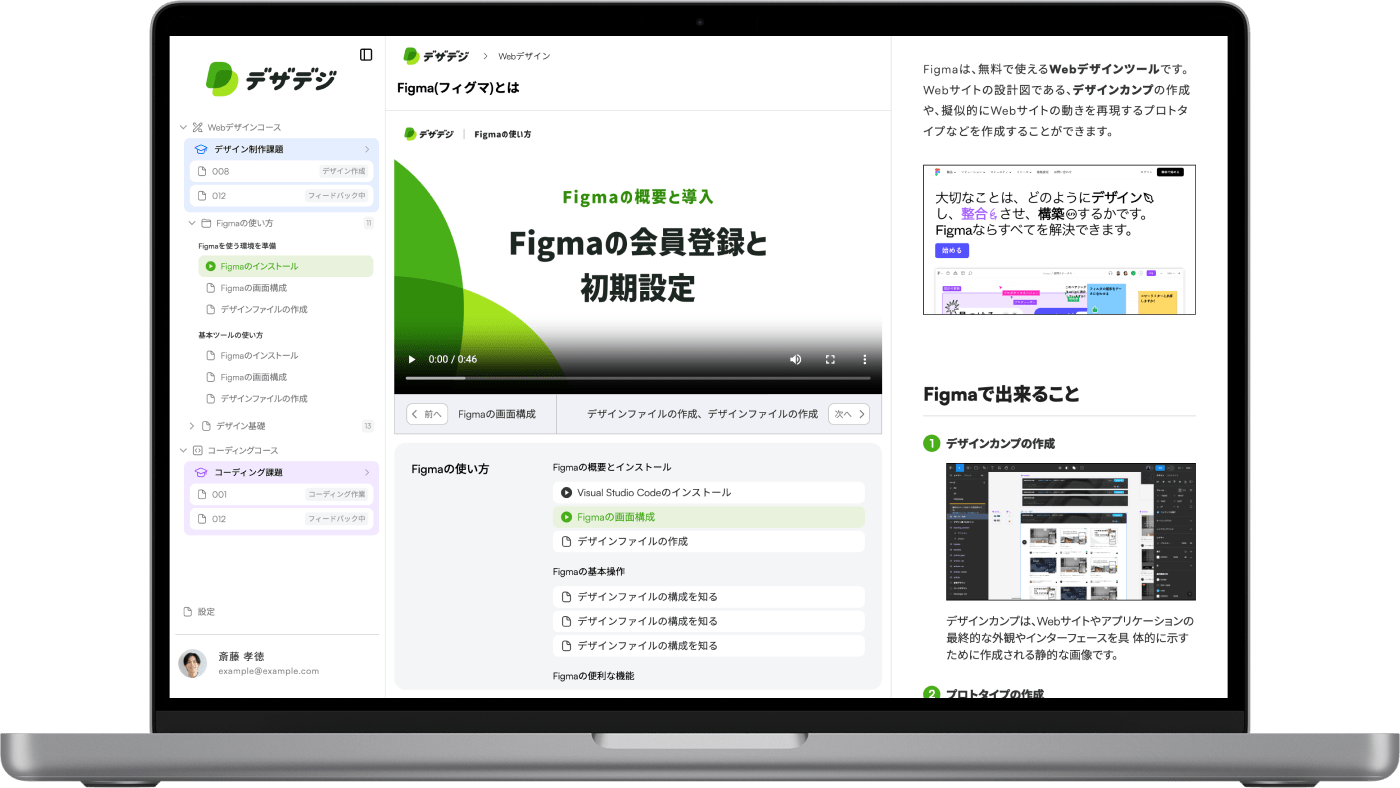
Task: Expand the デザイン基礎 chevron
Action: (192, 426)
